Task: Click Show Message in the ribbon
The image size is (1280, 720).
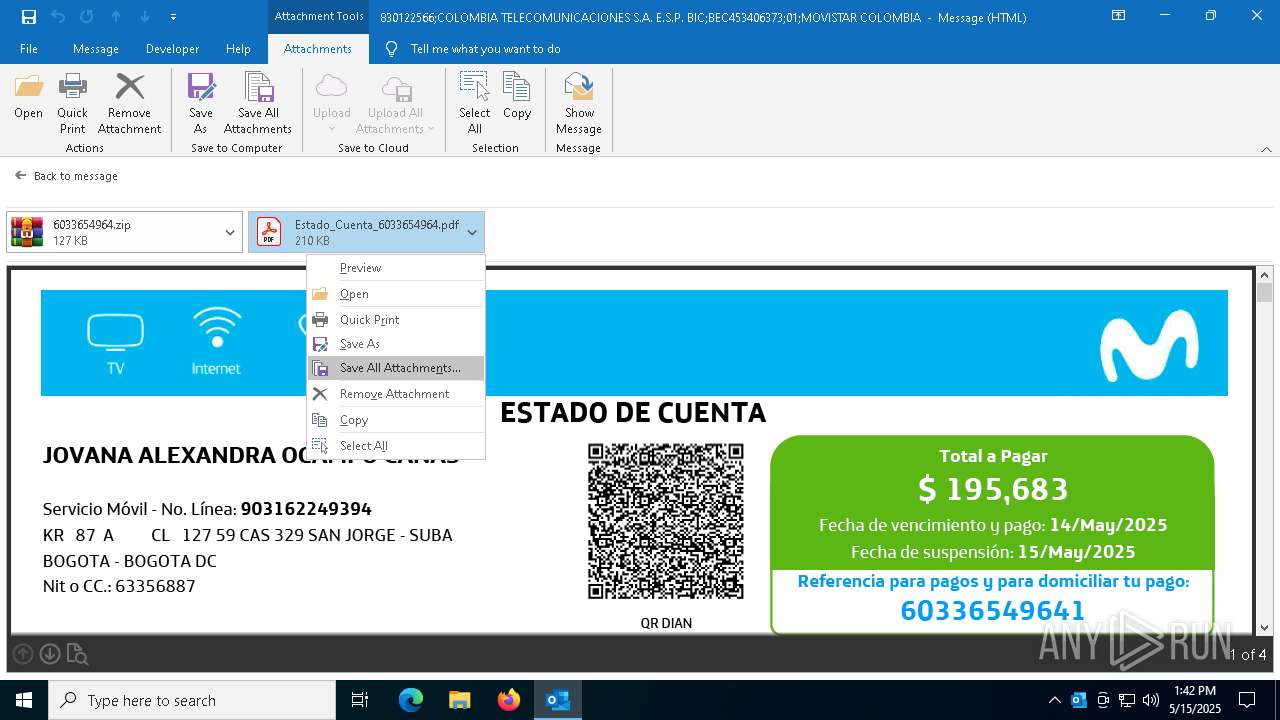Action: pos(579,104)
